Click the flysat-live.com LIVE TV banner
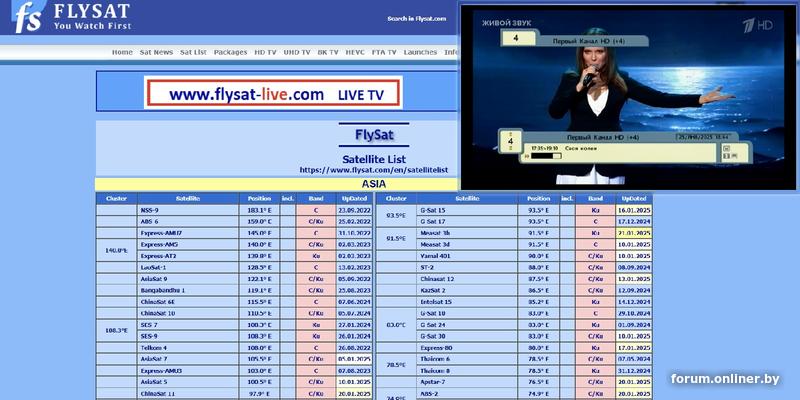Image resolution: width=800 pixels, height=400 pixels. point(273,92)
